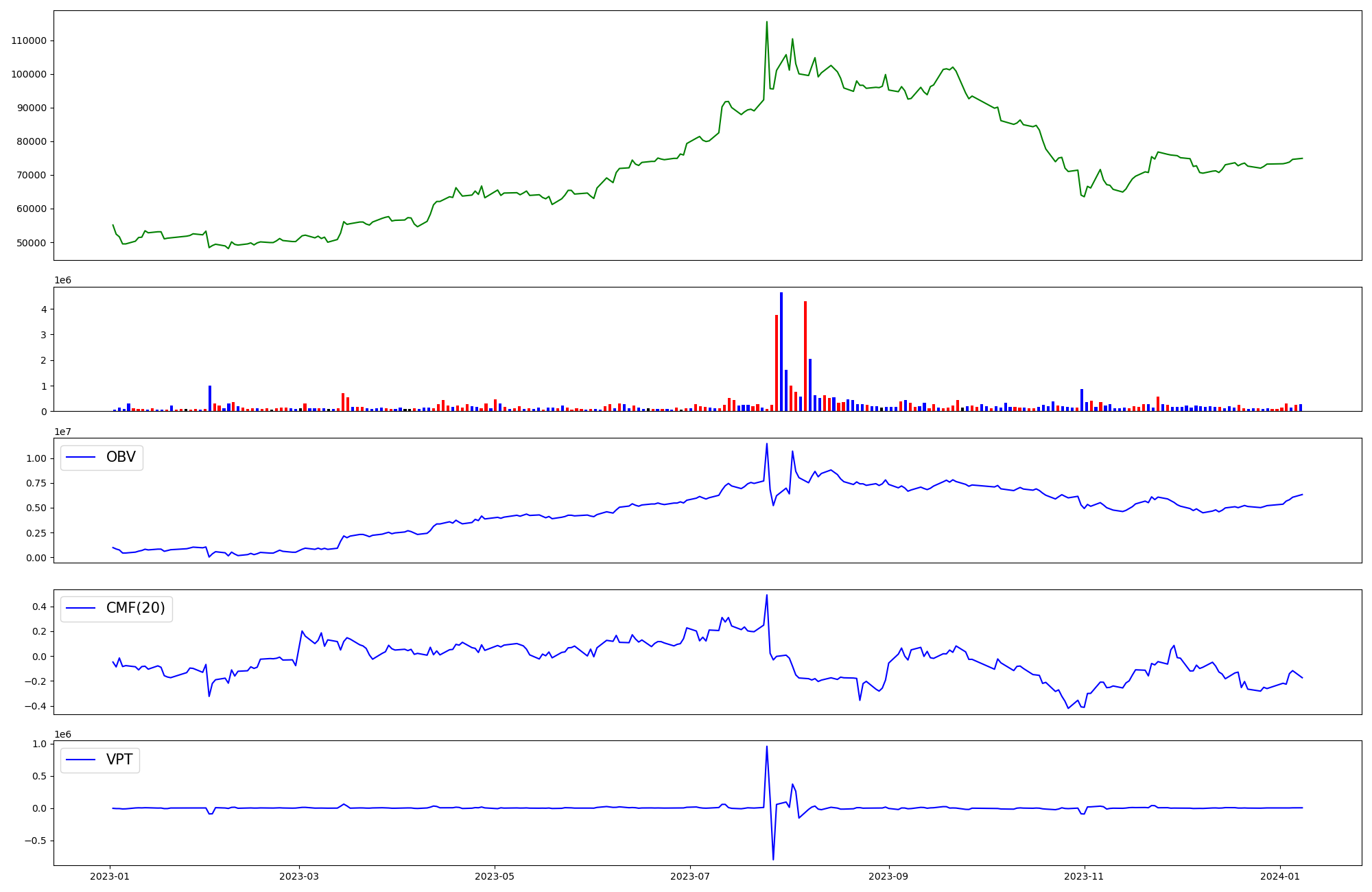Click the blue volume bar near 2023-02

click(210, 399)
